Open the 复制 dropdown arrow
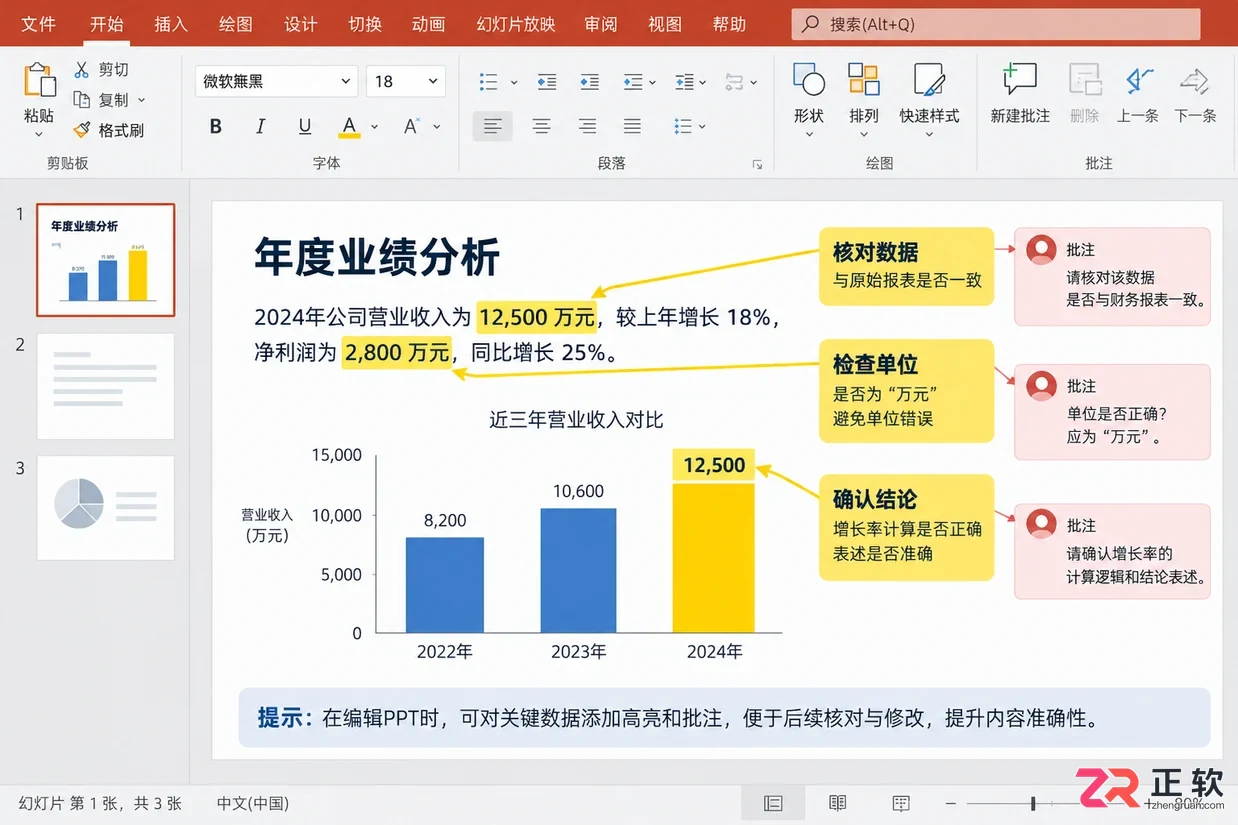This screenshot has width=1238, height=825. 141,100
